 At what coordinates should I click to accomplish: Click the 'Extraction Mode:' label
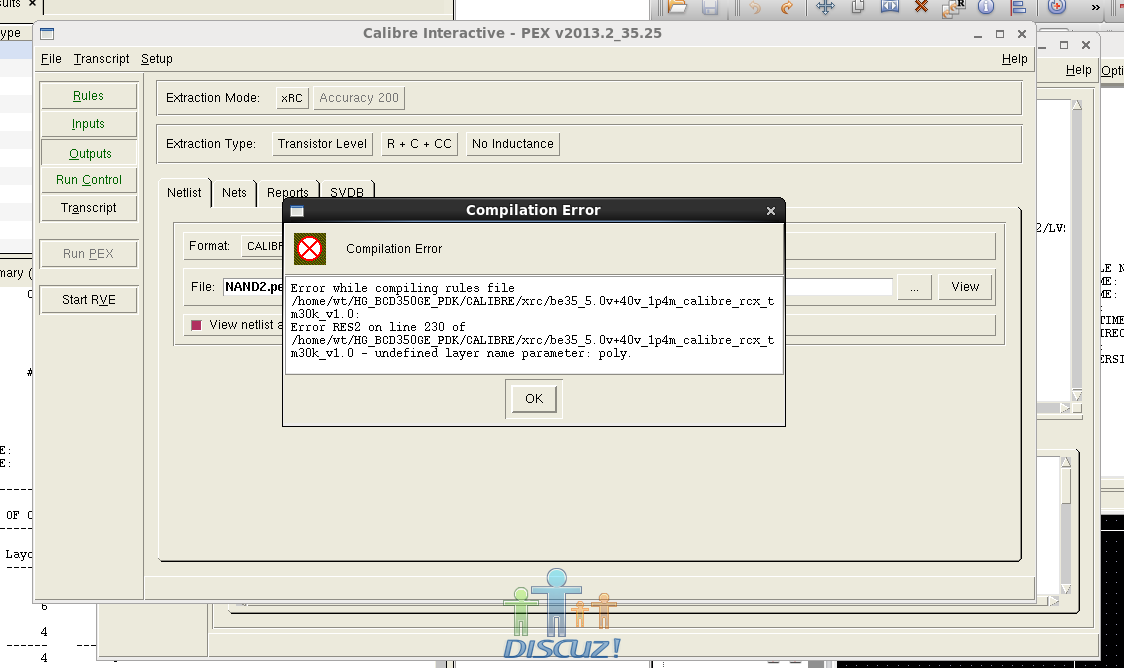coord(213,98)
